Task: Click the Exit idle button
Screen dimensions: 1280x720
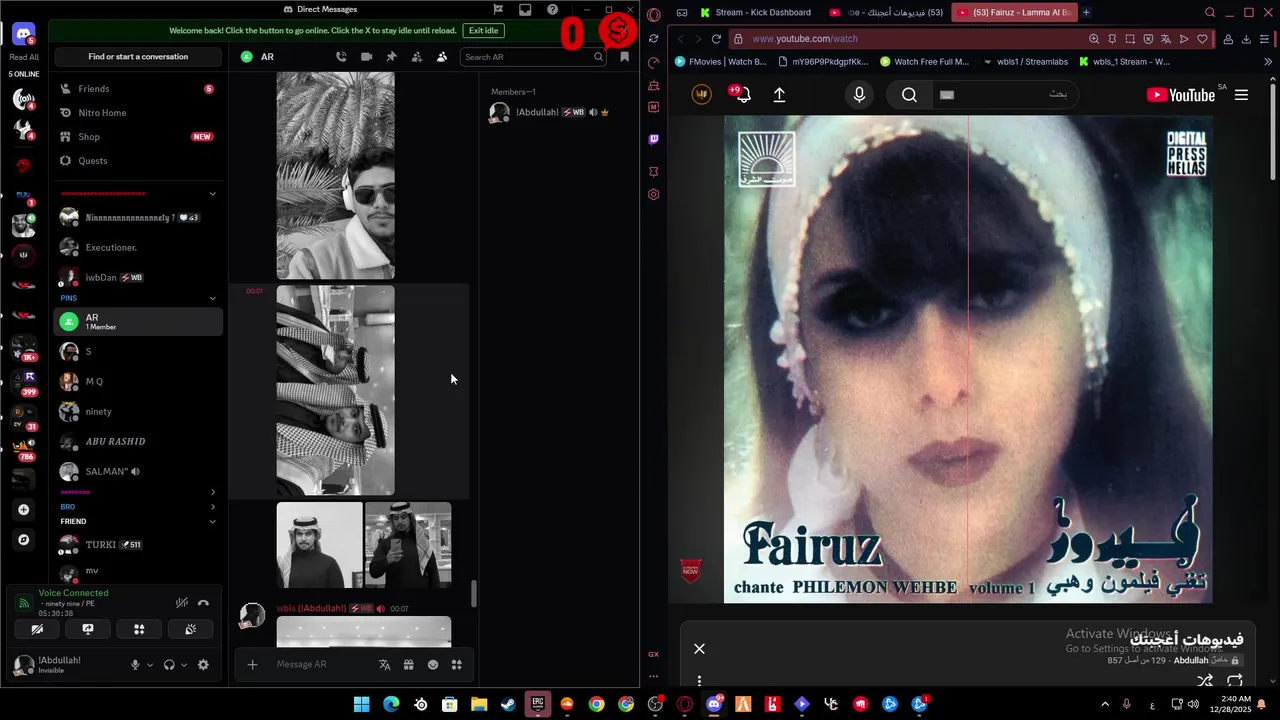Action: click(483, 31)
